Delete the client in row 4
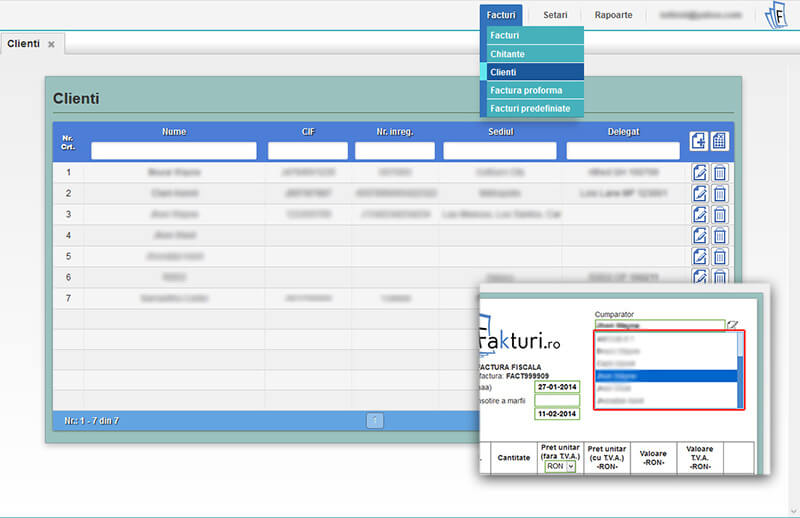This screenshot has width=800, height=518. tap(720, 235)
